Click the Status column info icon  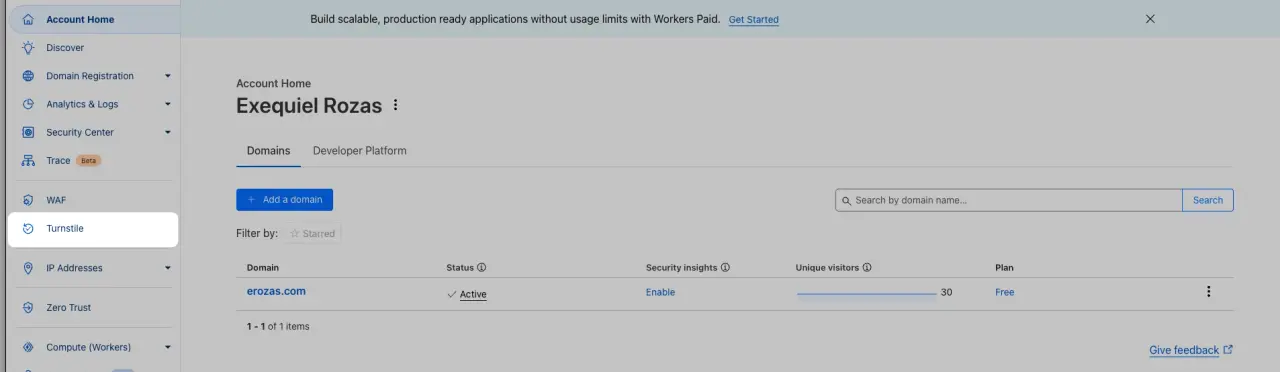[481, 268]
